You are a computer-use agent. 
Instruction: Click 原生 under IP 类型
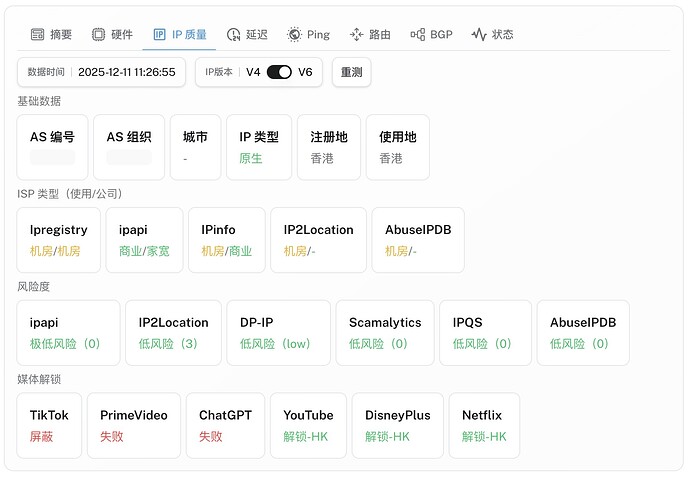coord(251,158)
